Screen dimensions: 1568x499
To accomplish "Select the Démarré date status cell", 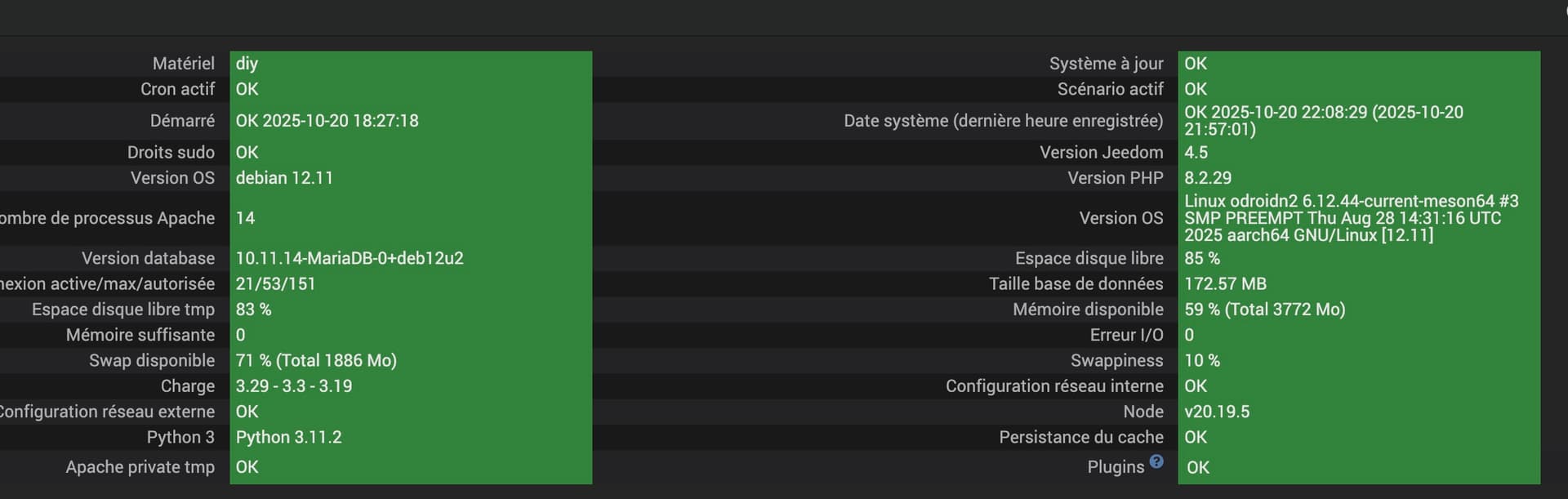I will (327, 121).
